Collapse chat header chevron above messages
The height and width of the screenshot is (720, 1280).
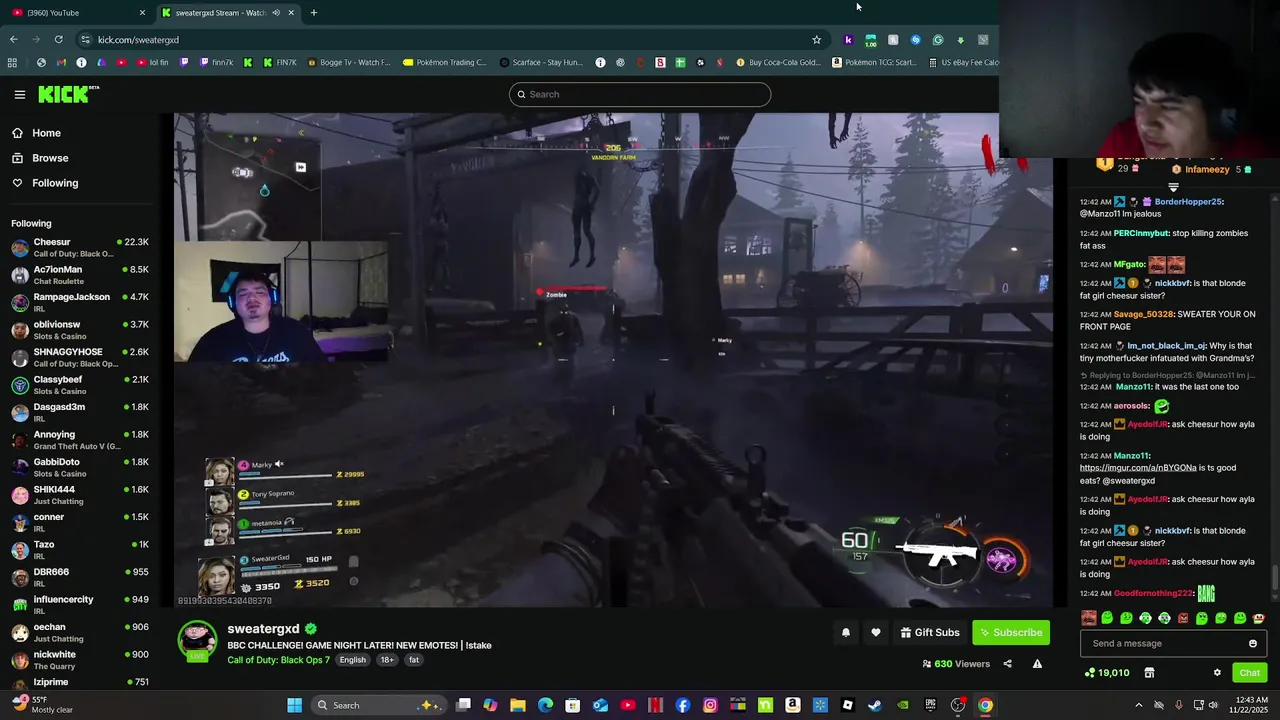click(1173, 187)
